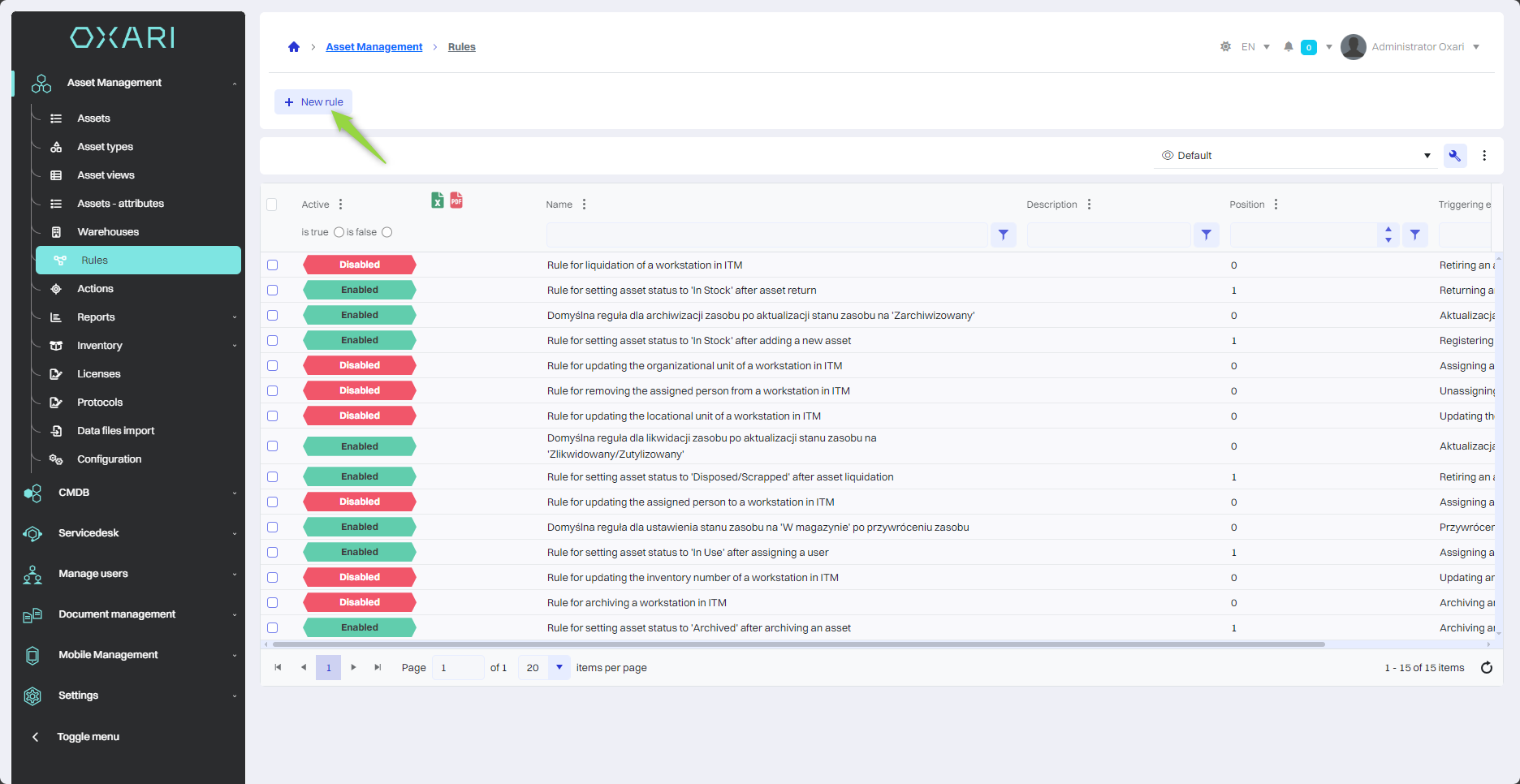Open the Default view dropdown
The height and width of the screenshot is (784, 1520).
1295,156
